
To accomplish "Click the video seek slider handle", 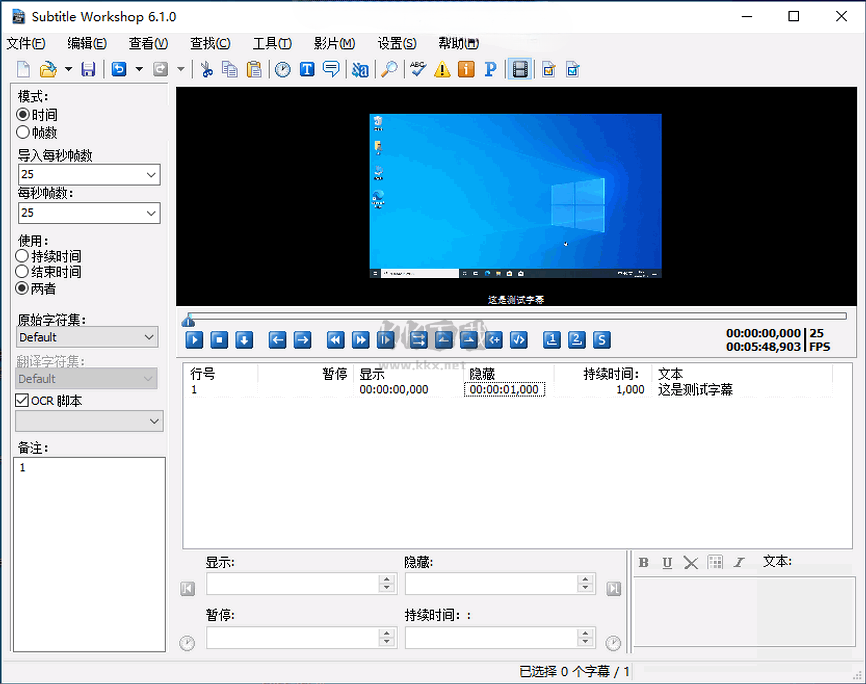I will 188,320.
